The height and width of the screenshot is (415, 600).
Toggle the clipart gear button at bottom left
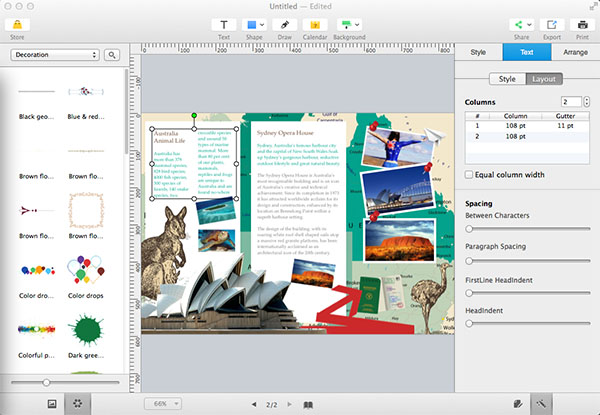click(78, 402)
